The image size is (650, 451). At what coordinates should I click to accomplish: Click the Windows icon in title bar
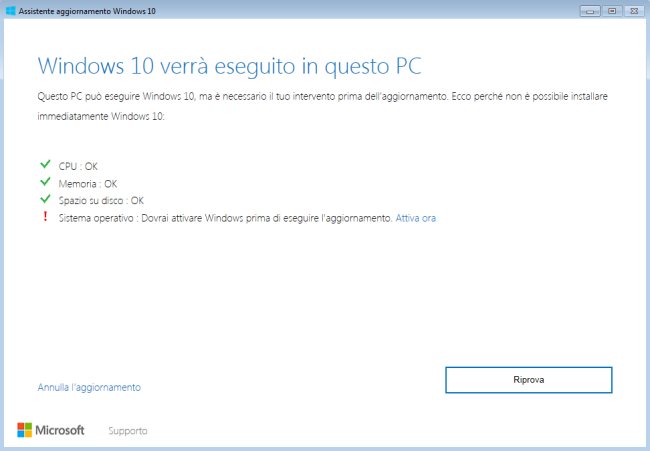[10, 9]
